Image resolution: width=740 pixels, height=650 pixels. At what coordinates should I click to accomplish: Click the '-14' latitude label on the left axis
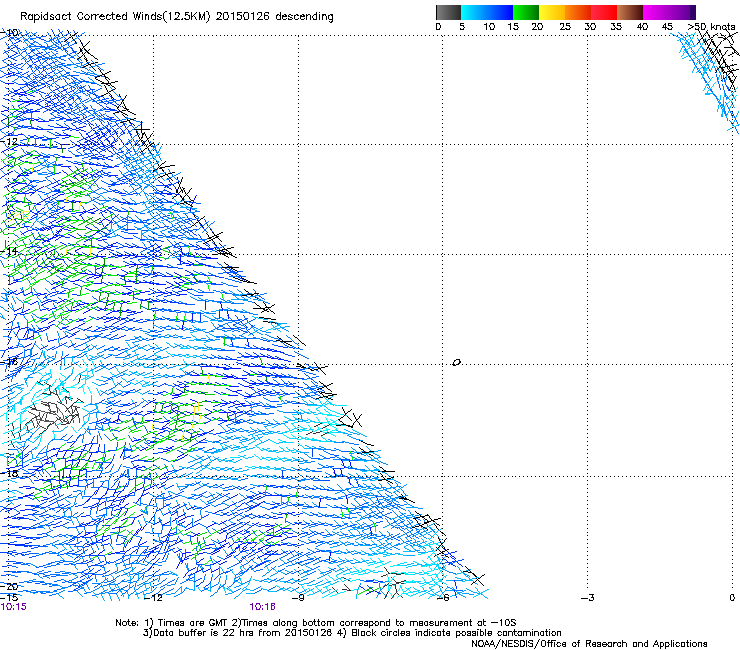coord(10,251)
